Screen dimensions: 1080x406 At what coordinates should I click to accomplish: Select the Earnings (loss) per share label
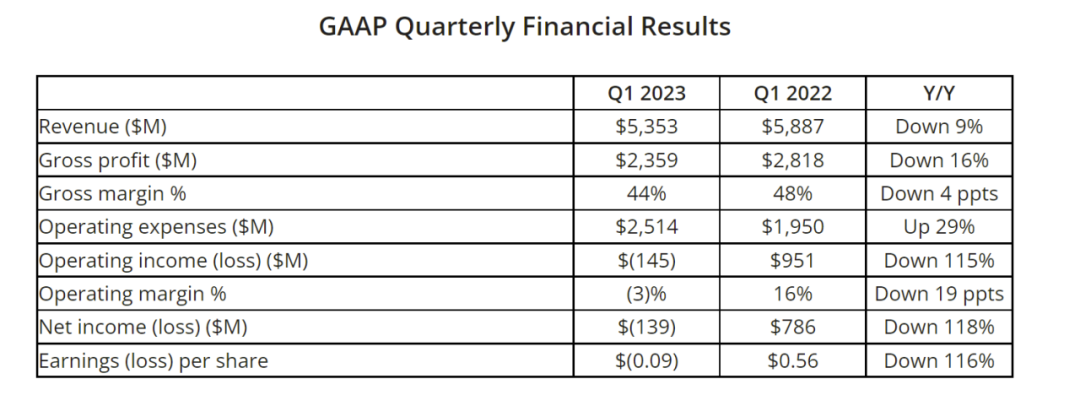153,361
